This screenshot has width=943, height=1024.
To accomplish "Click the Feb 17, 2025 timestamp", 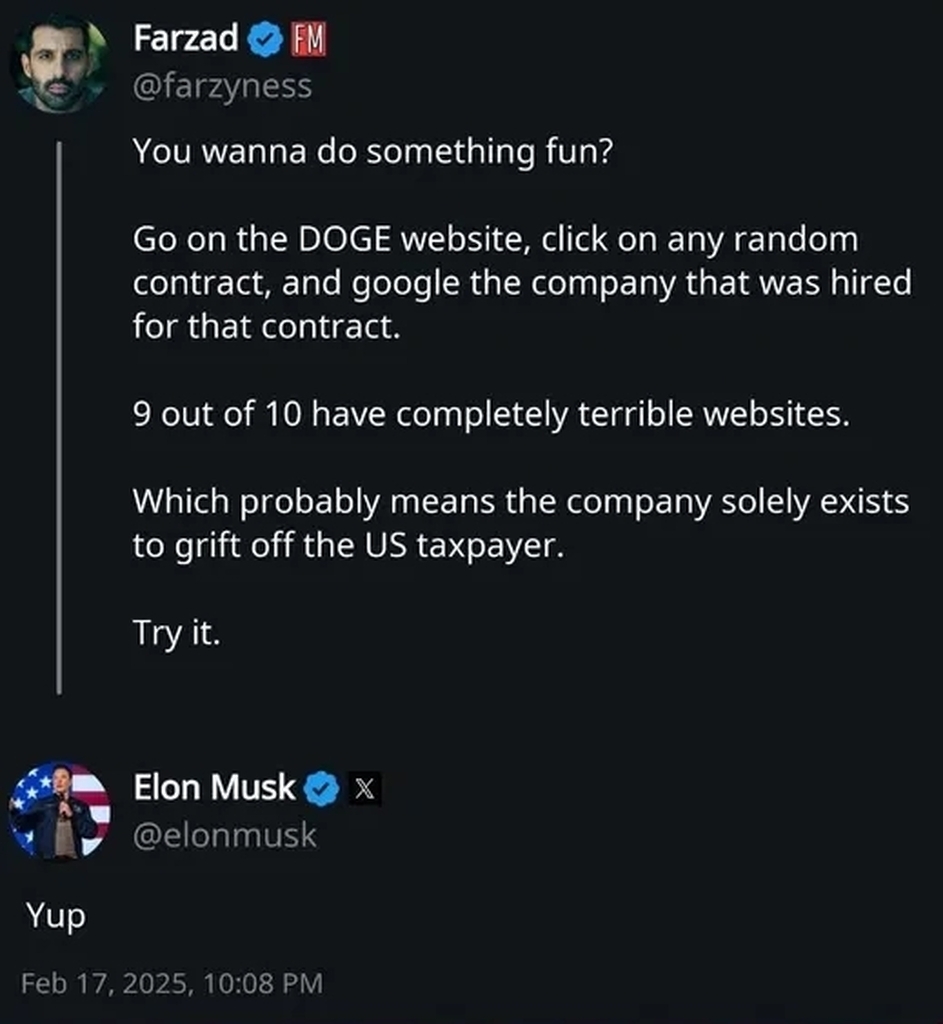I will coord(171,983).
